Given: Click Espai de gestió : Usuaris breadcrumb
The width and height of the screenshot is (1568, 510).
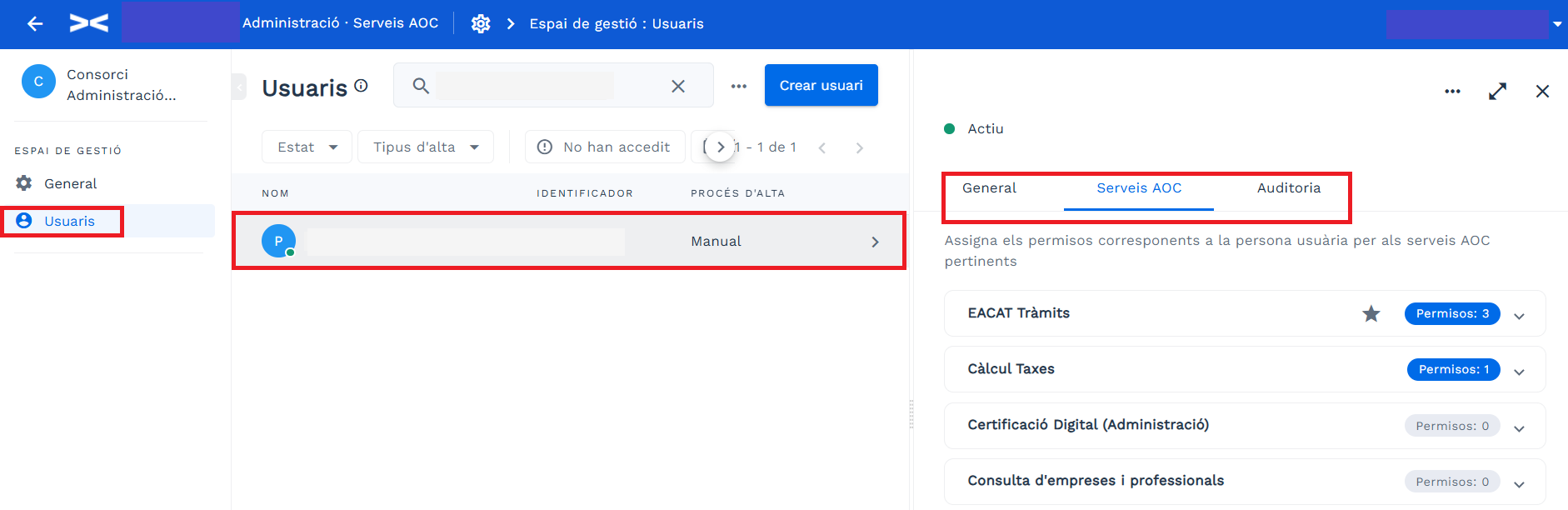Looking at the screenshot, I should (x=617, y=24).
